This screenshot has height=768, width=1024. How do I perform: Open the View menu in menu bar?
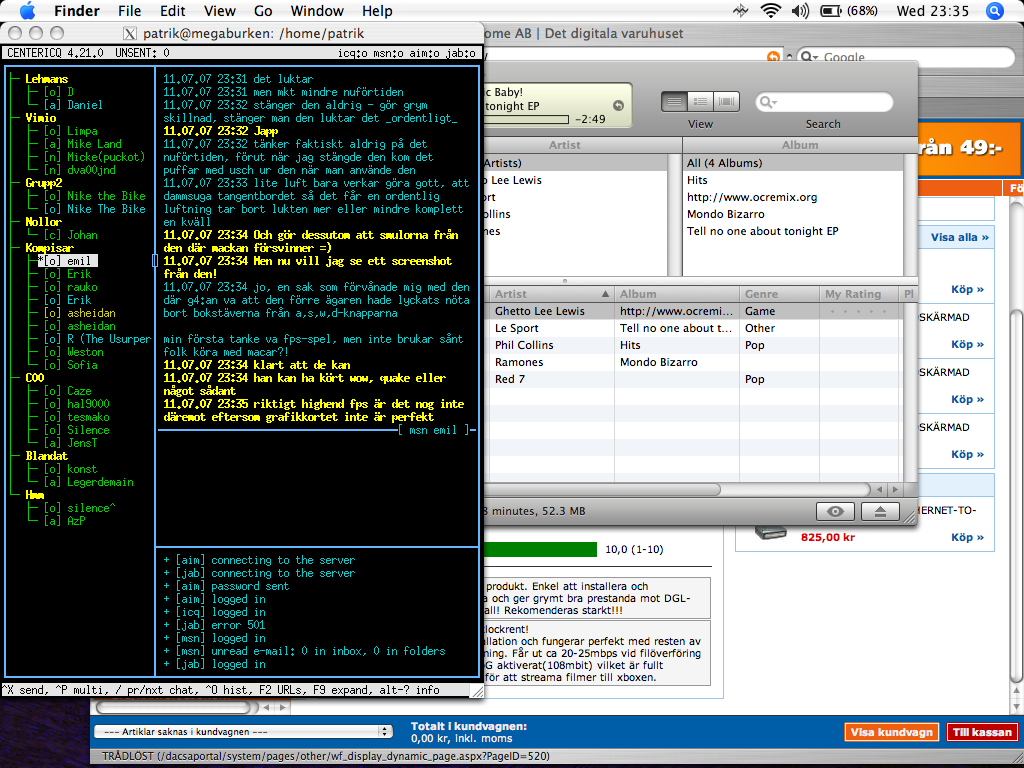(219, 11)
